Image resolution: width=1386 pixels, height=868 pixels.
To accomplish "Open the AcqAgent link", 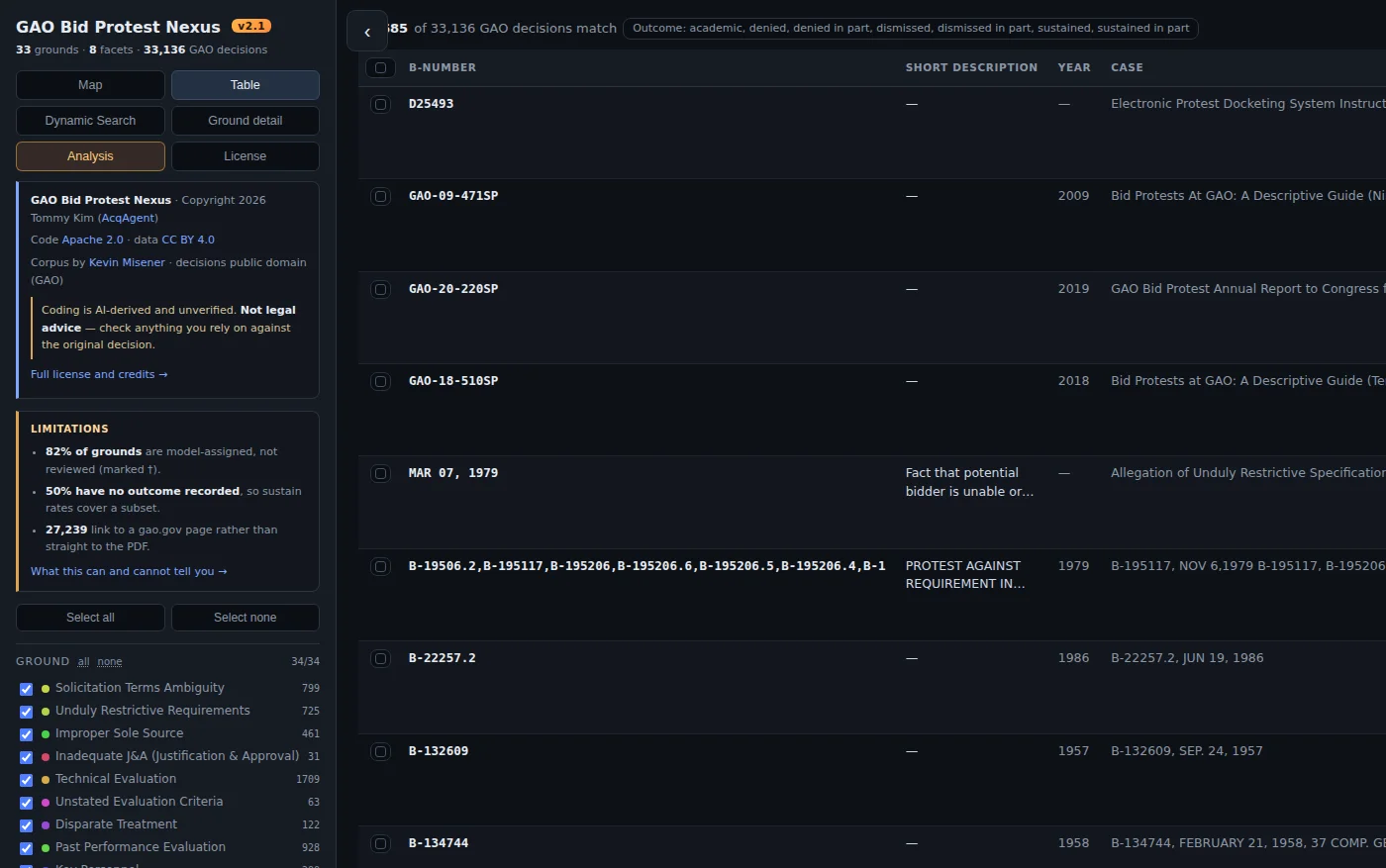I will [x=128, y=218].
